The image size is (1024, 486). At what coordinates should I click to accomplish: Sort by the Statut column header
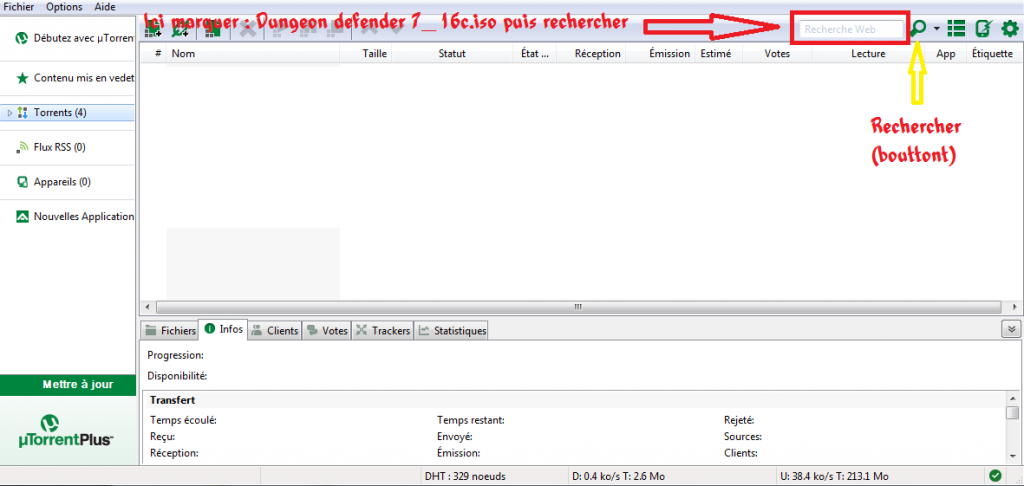pos(452,54)
